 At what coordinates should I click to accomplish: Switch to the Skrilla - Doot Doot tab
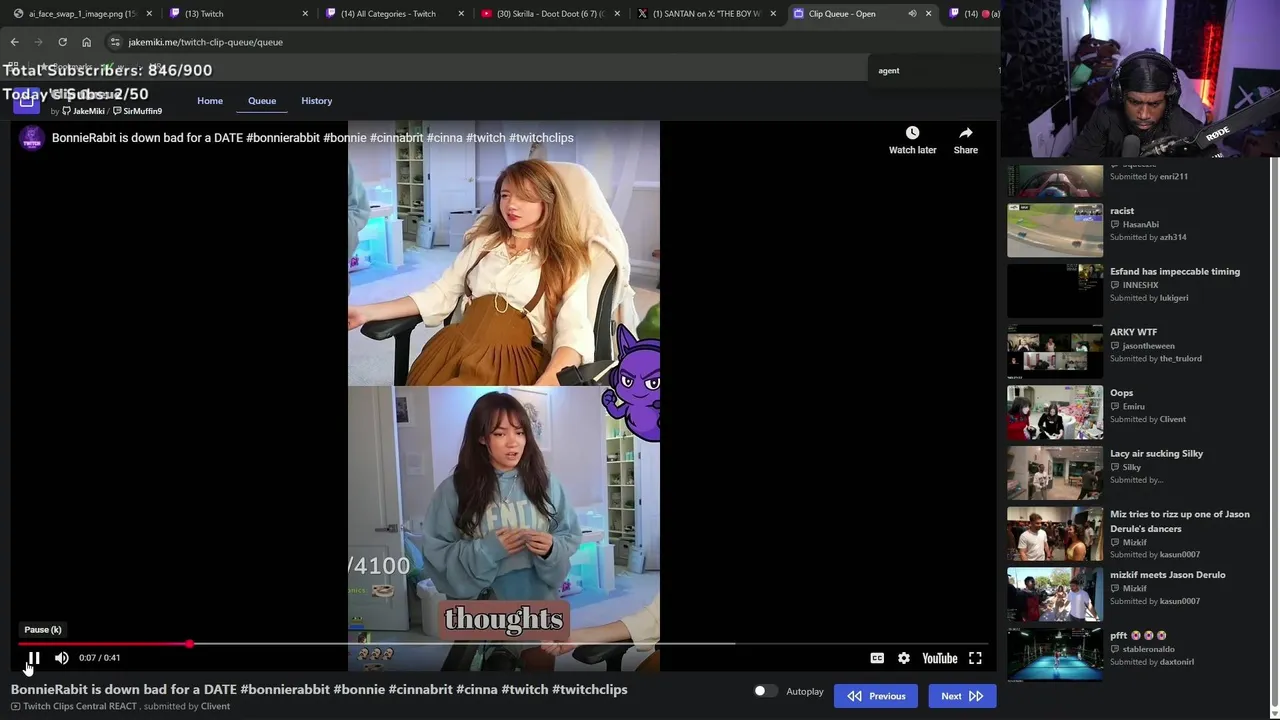click(551, 14)
